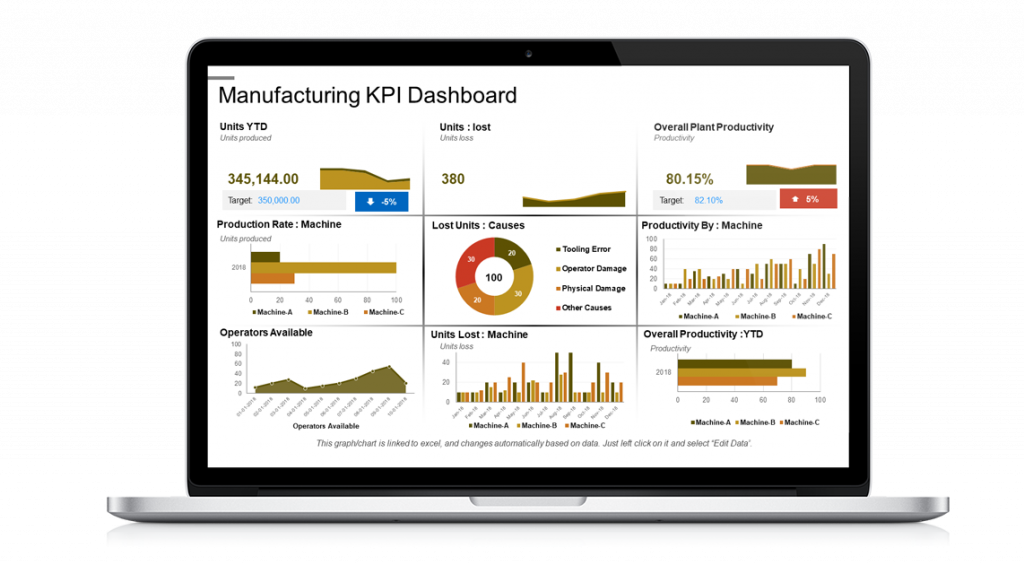
Task: Click the 80.15% overall plant productivity figure
Action: click(x=689, y=179)
